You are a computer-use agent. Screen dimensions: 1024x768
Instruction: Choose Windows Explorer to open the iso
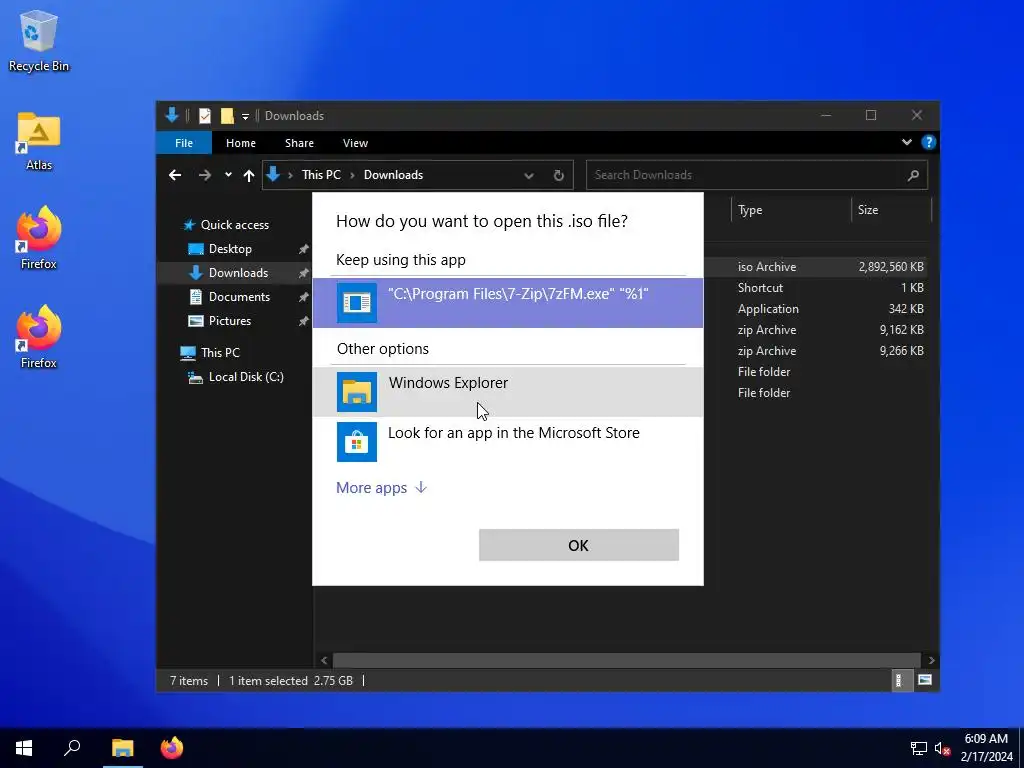pyautogui.click(x=507, y=392)
